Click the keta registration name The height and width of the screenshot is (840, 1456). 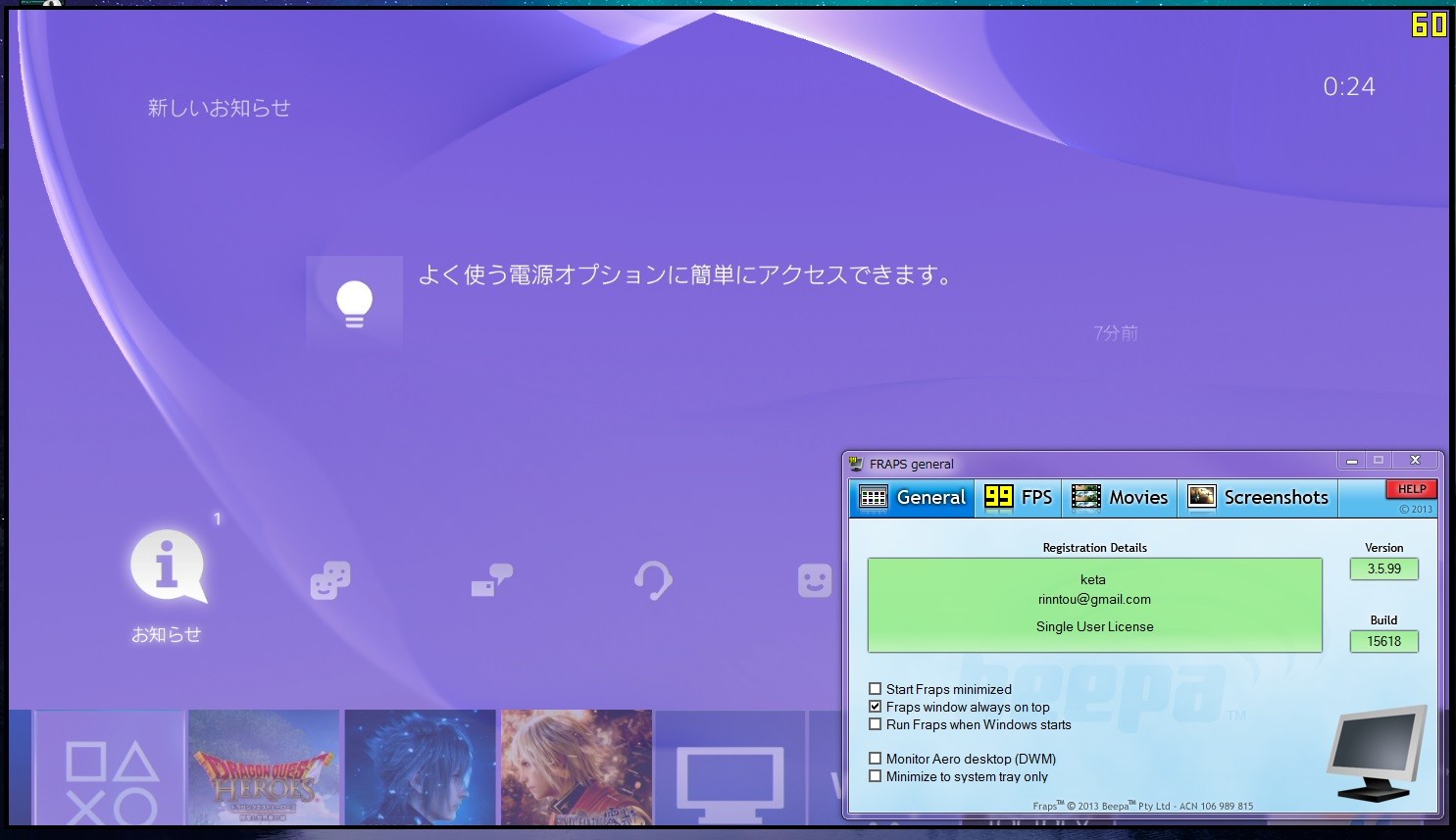coord(1093,579)
